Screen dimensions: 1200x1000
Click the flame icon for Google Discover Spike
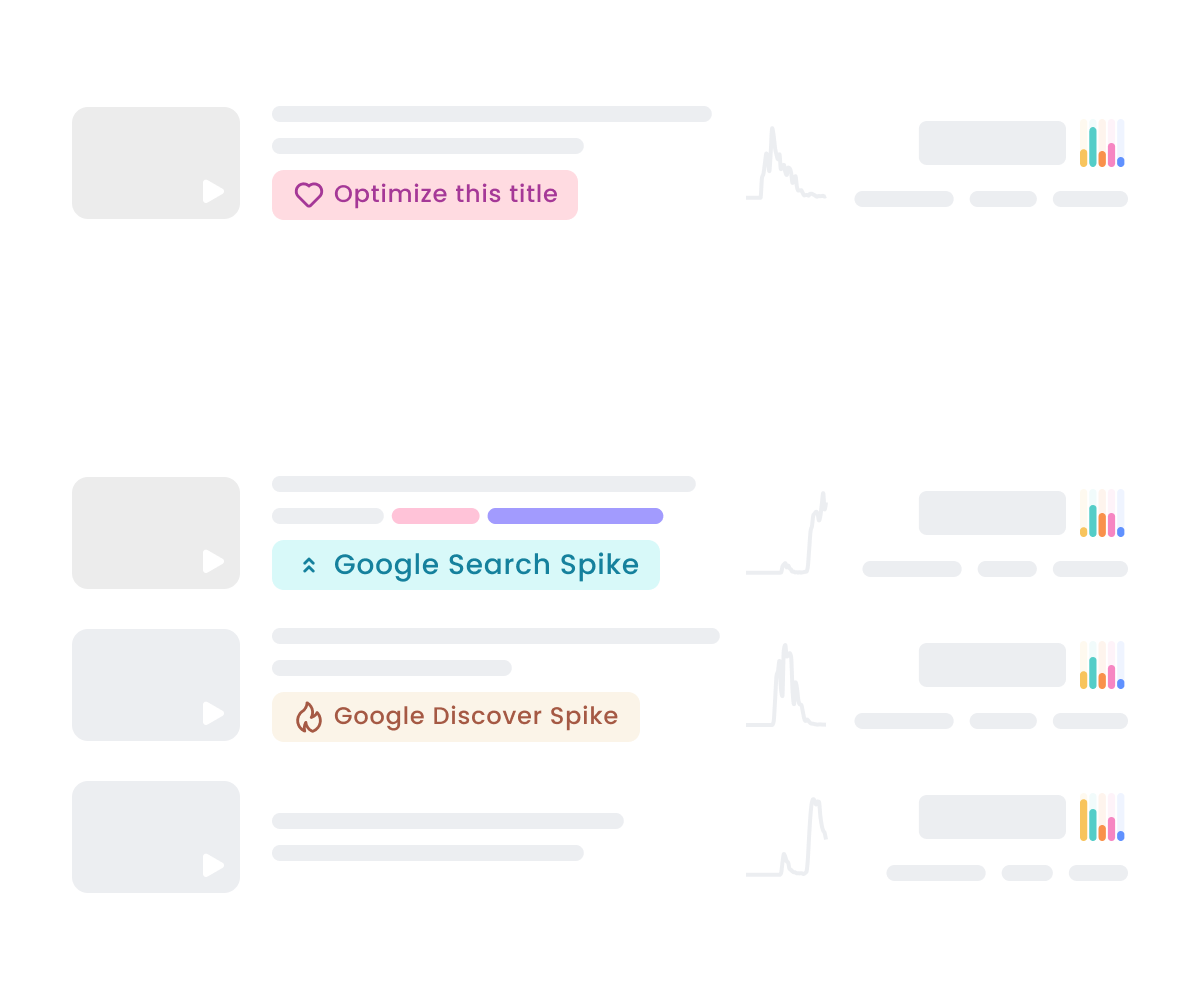pyautogui.click(x=309, y=717)
